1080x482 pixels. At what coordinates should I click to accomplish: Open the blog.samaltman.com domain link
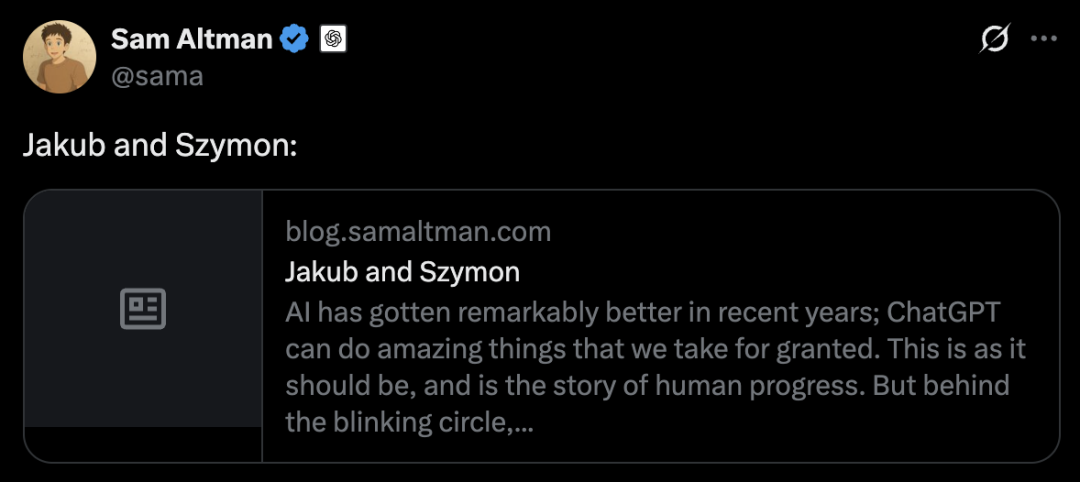click(418, 233)
